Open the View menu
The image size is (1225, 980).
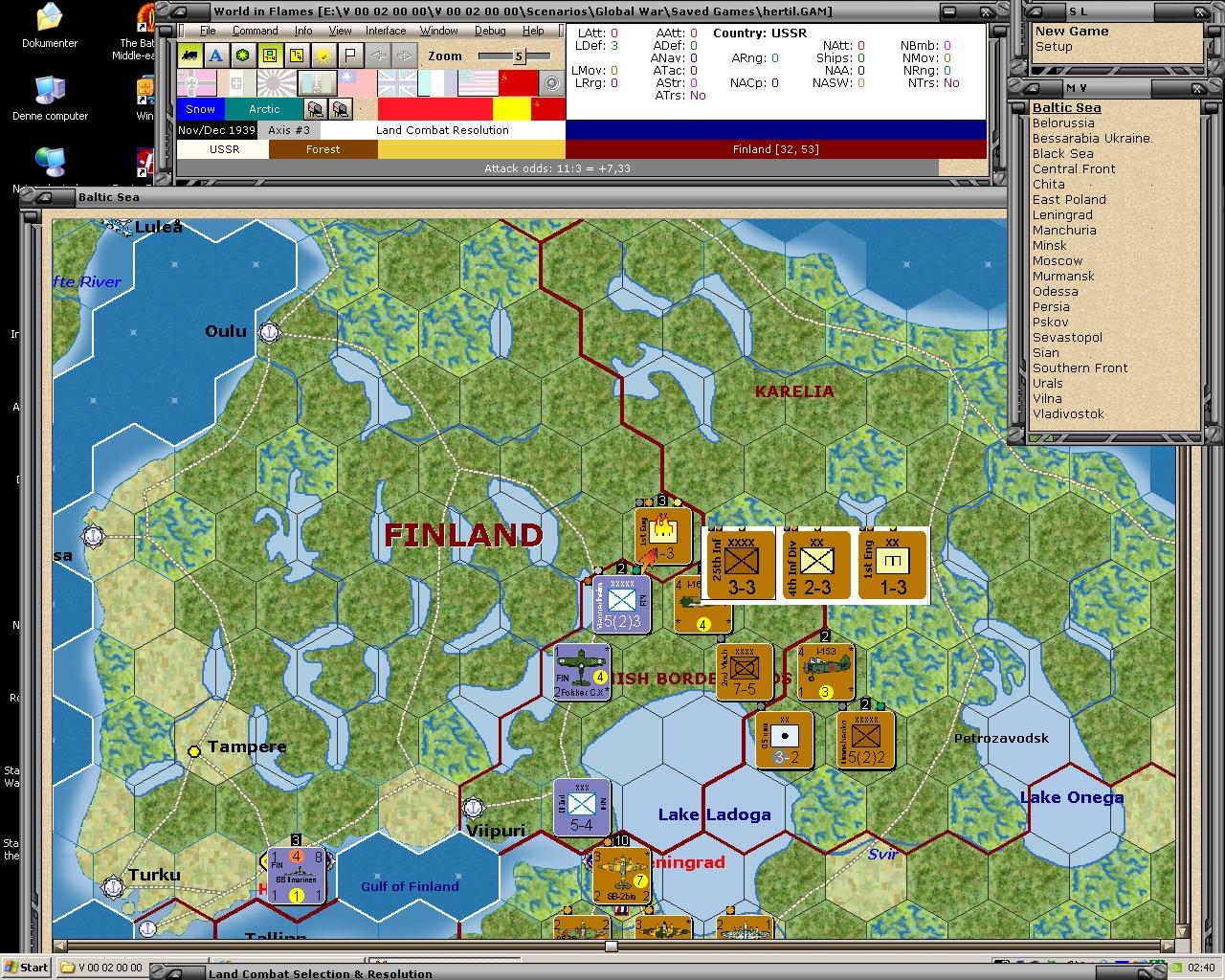[x=340, y=31]
